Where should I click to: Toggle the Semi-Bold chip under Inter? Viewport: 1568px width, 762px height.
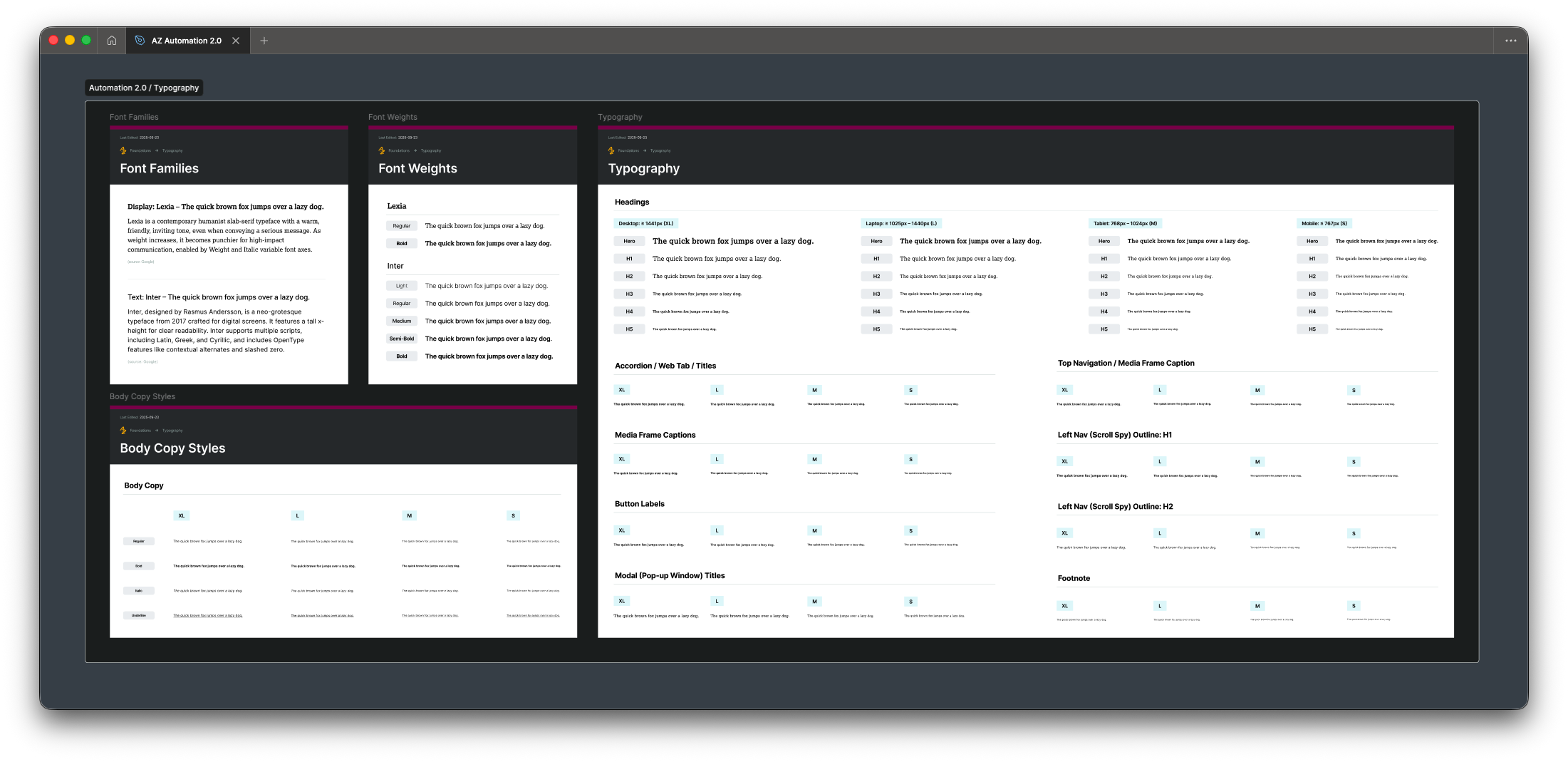(x=402, y=338)
